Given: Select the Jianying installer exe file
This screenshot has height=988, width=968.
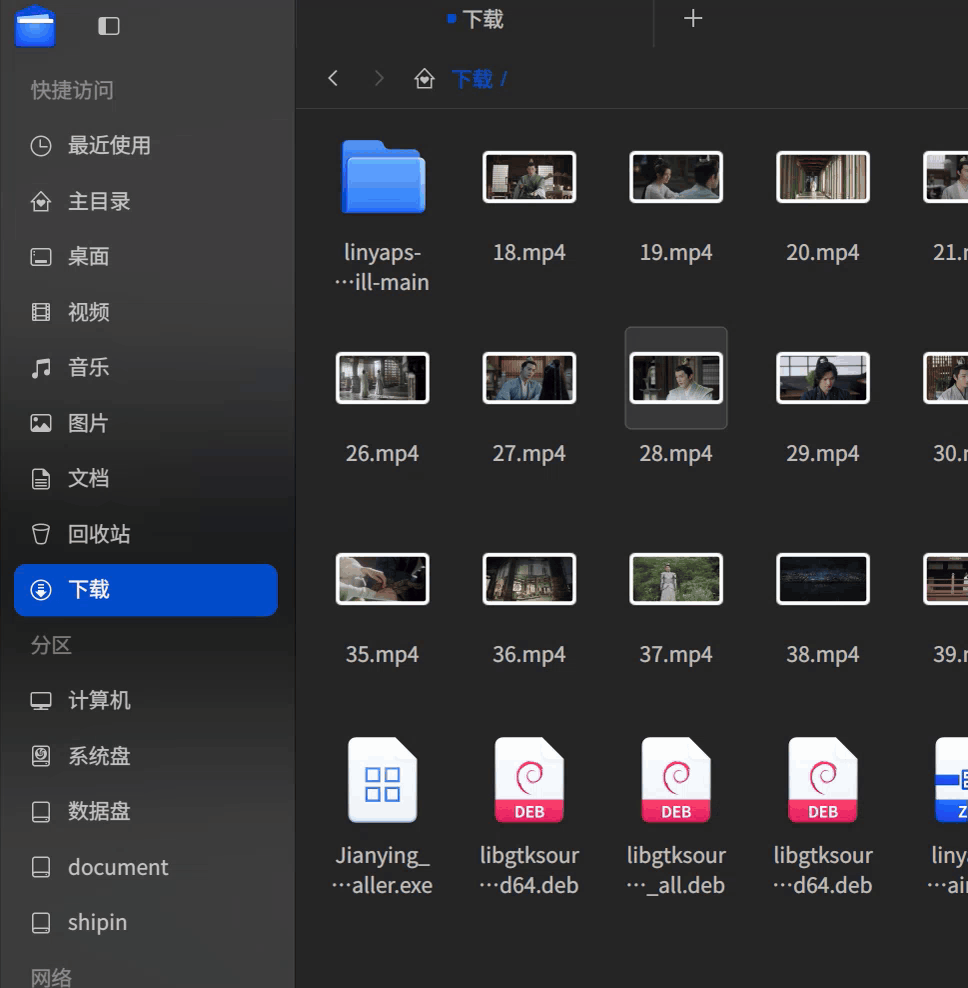Looking at the screenshot, I should [x=383, y=781].
